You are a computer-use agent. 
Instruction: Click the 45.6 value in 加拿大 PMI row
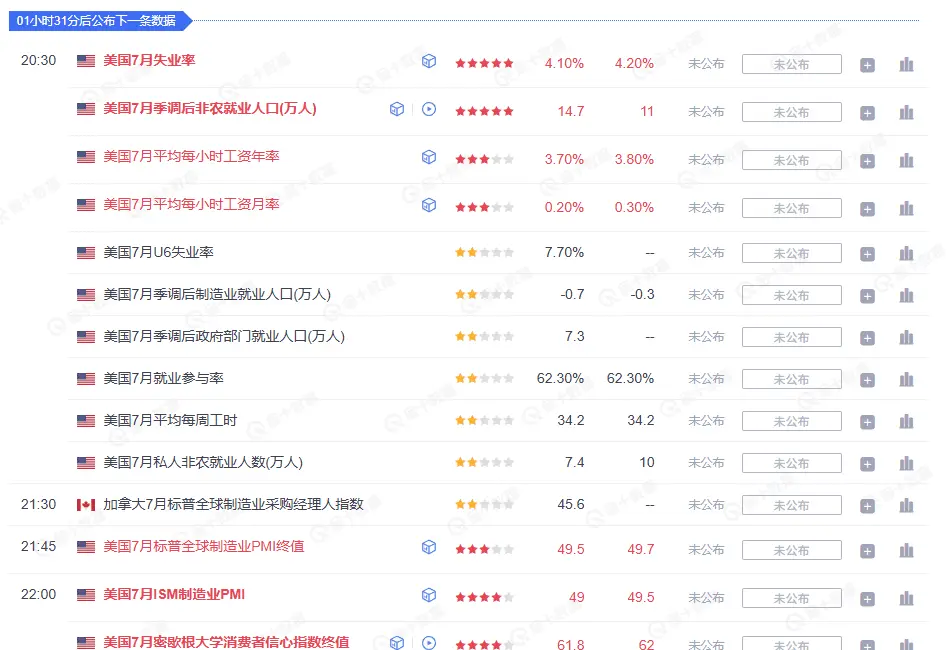[x=571, y=504]
